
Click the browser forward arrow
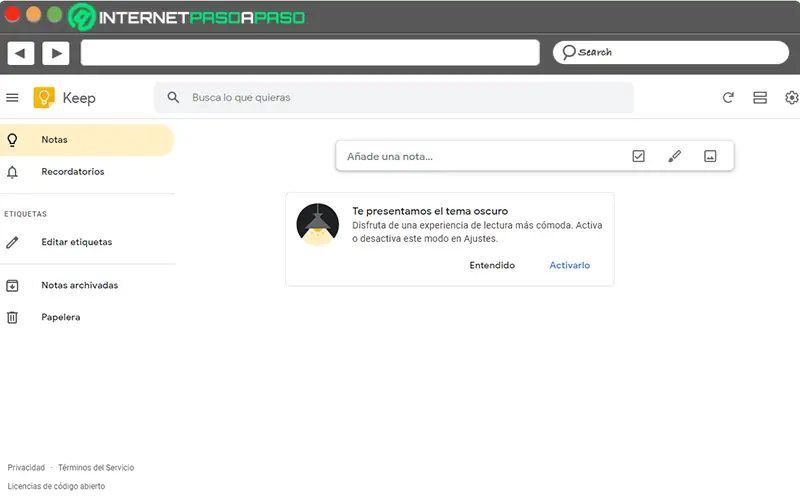tap(56, 53)
